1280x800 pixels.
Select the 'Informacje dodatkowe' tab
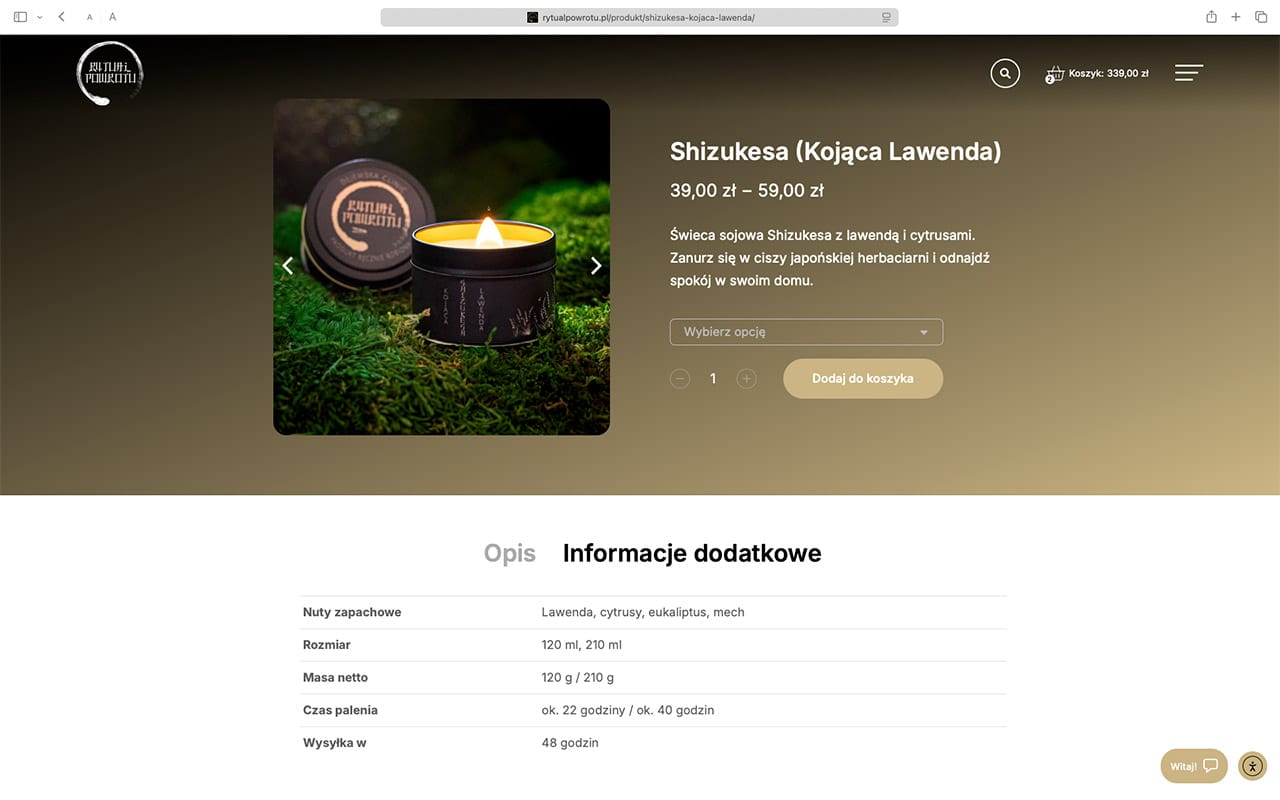pos(692,553)
